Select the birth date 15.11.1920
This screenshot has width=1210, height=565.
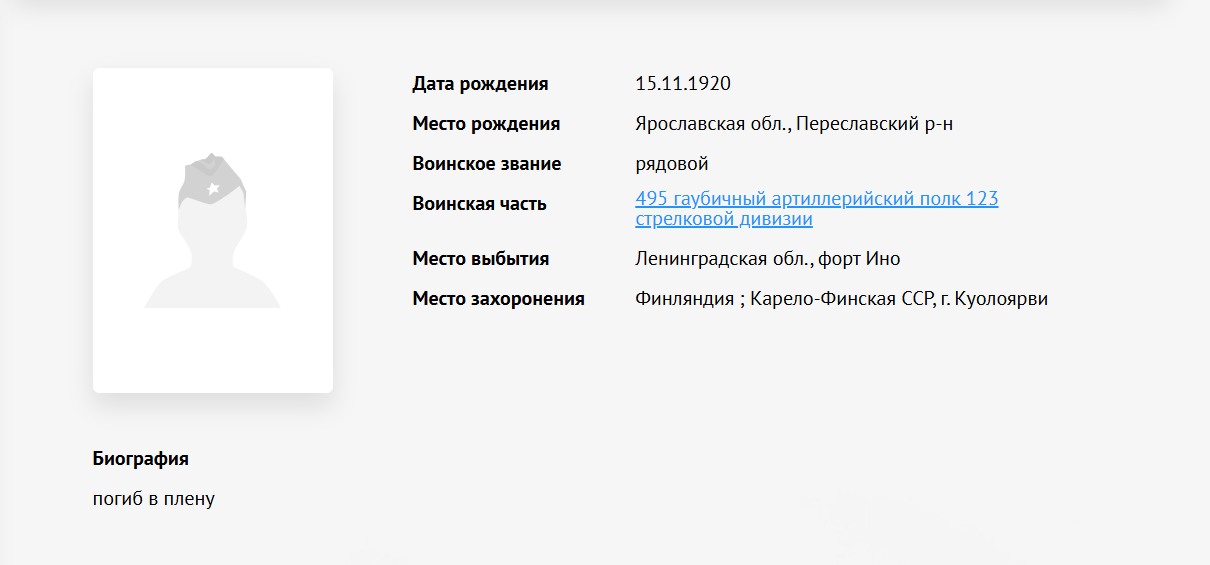(x=683, y=84)
